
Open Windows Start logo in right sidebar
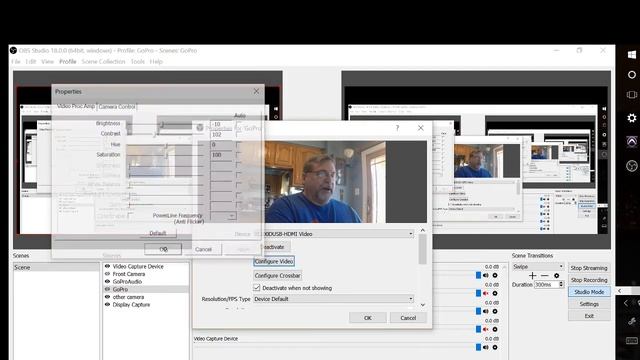[x=631, y=55]
